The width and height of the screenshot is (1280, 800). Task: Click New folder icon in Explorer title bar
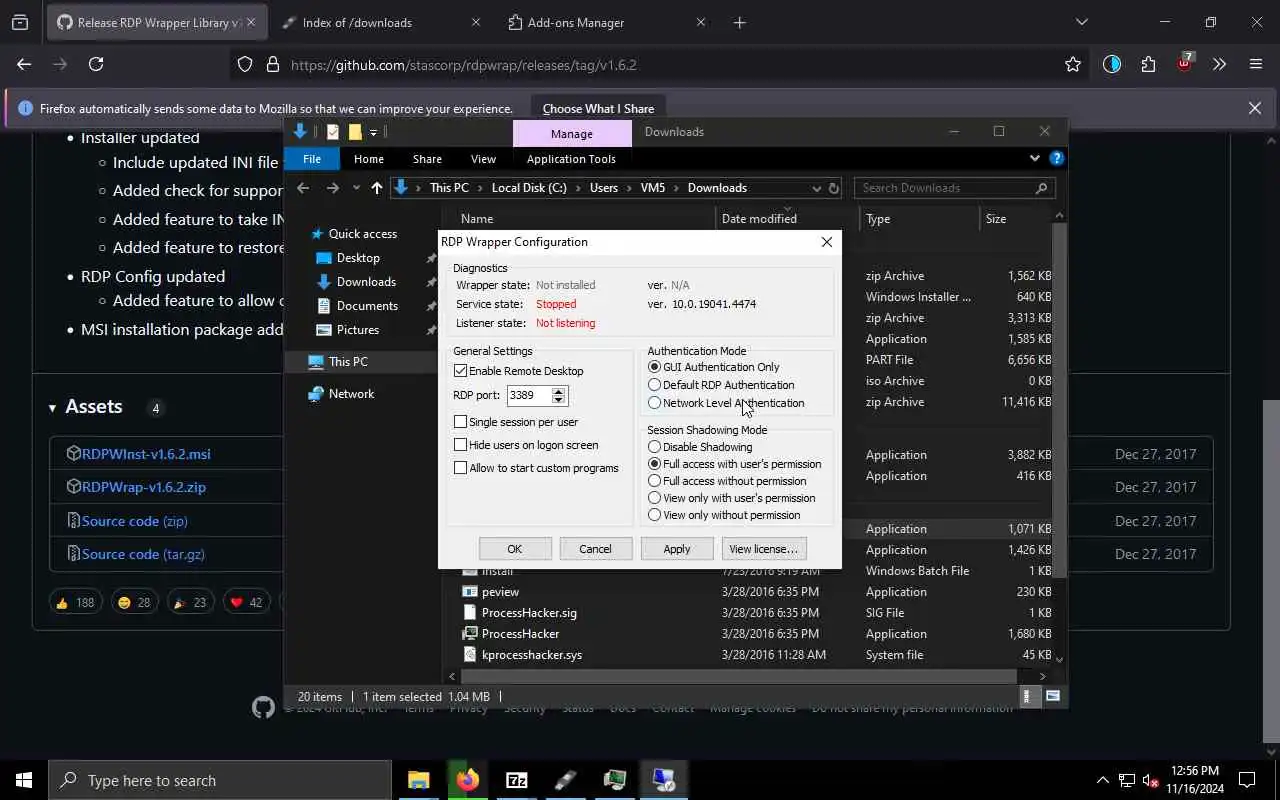click(355, 132)
